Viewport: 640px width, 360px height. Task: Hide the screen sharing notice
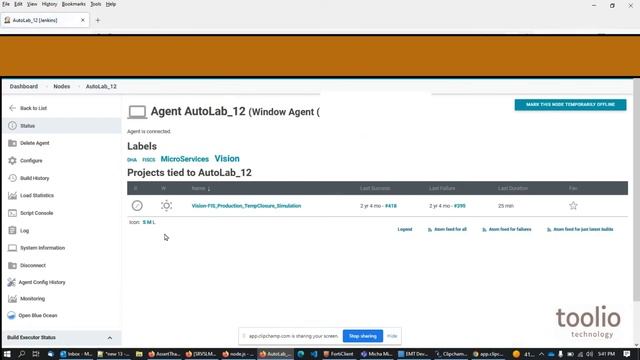(x=392, y=336)
